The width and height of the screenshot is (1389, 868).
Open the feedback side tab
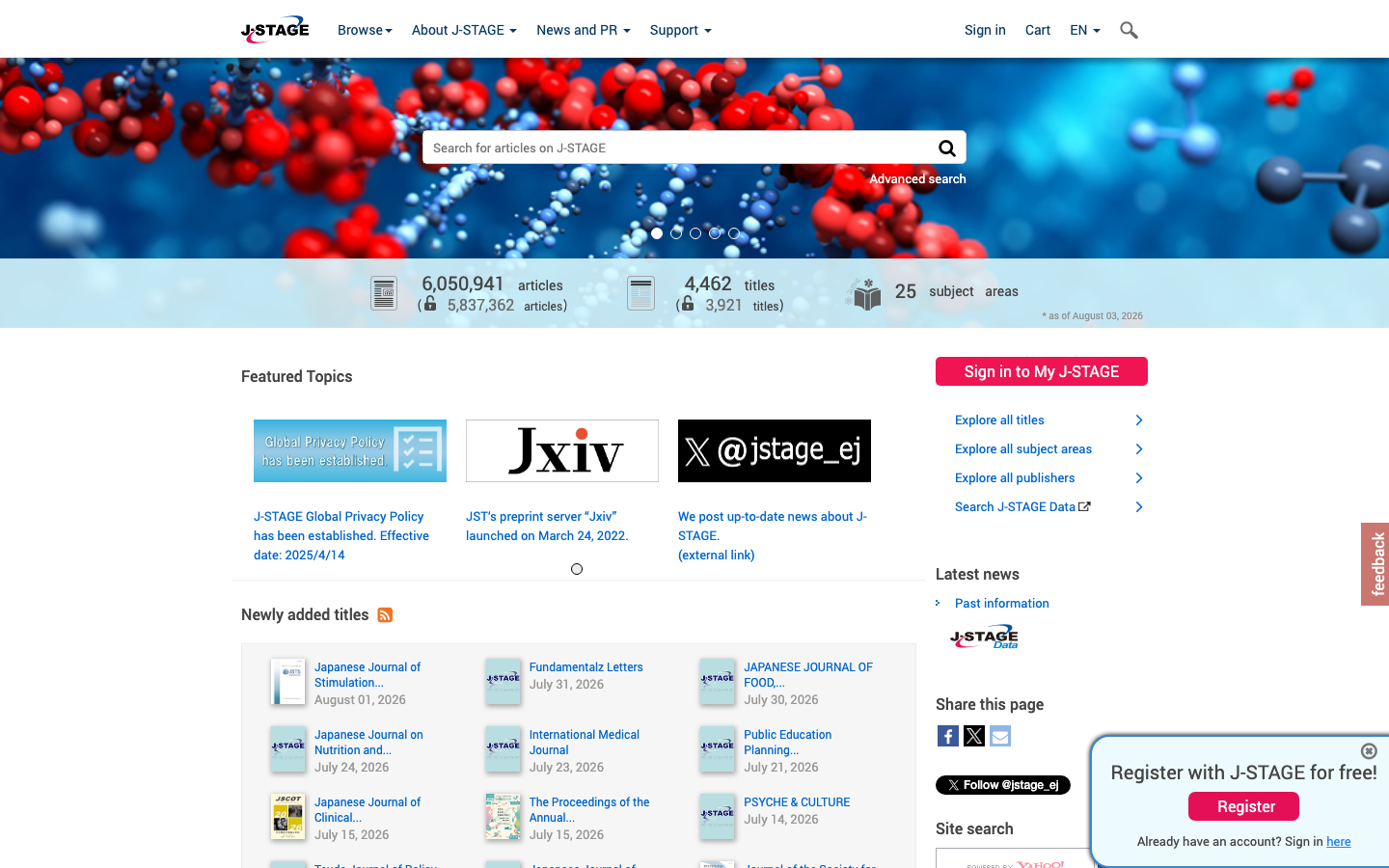[1375, 564]
